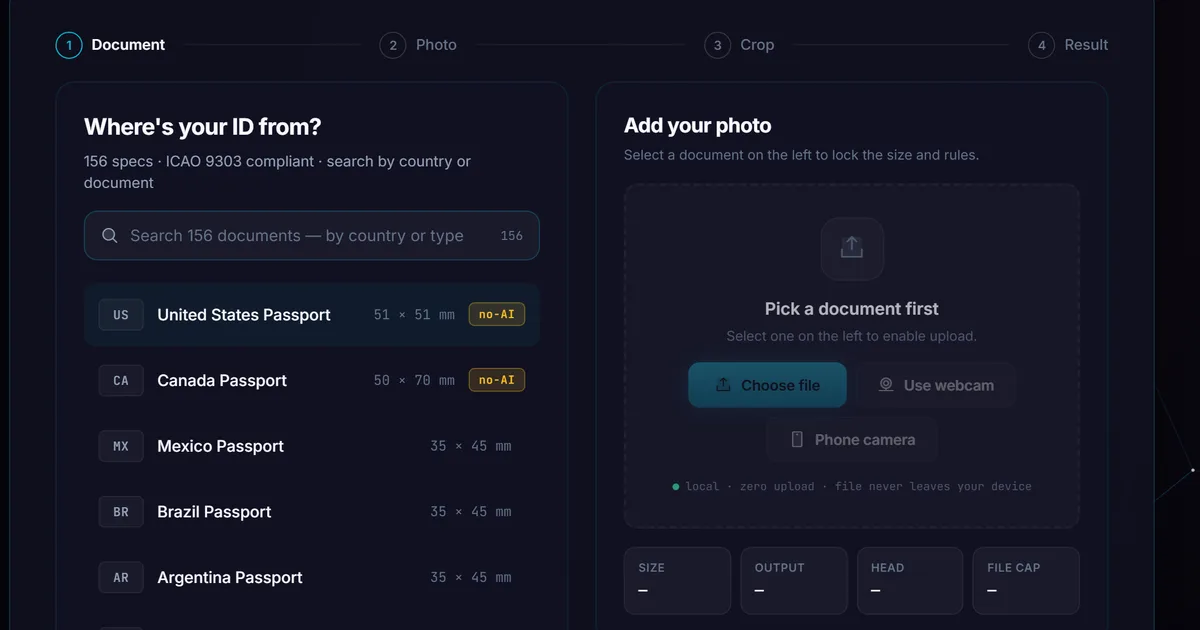The image size is (1200, 630).
Task: Click the 156 result count in the search box
Action: pyautogui.click(x=512, y=236)
